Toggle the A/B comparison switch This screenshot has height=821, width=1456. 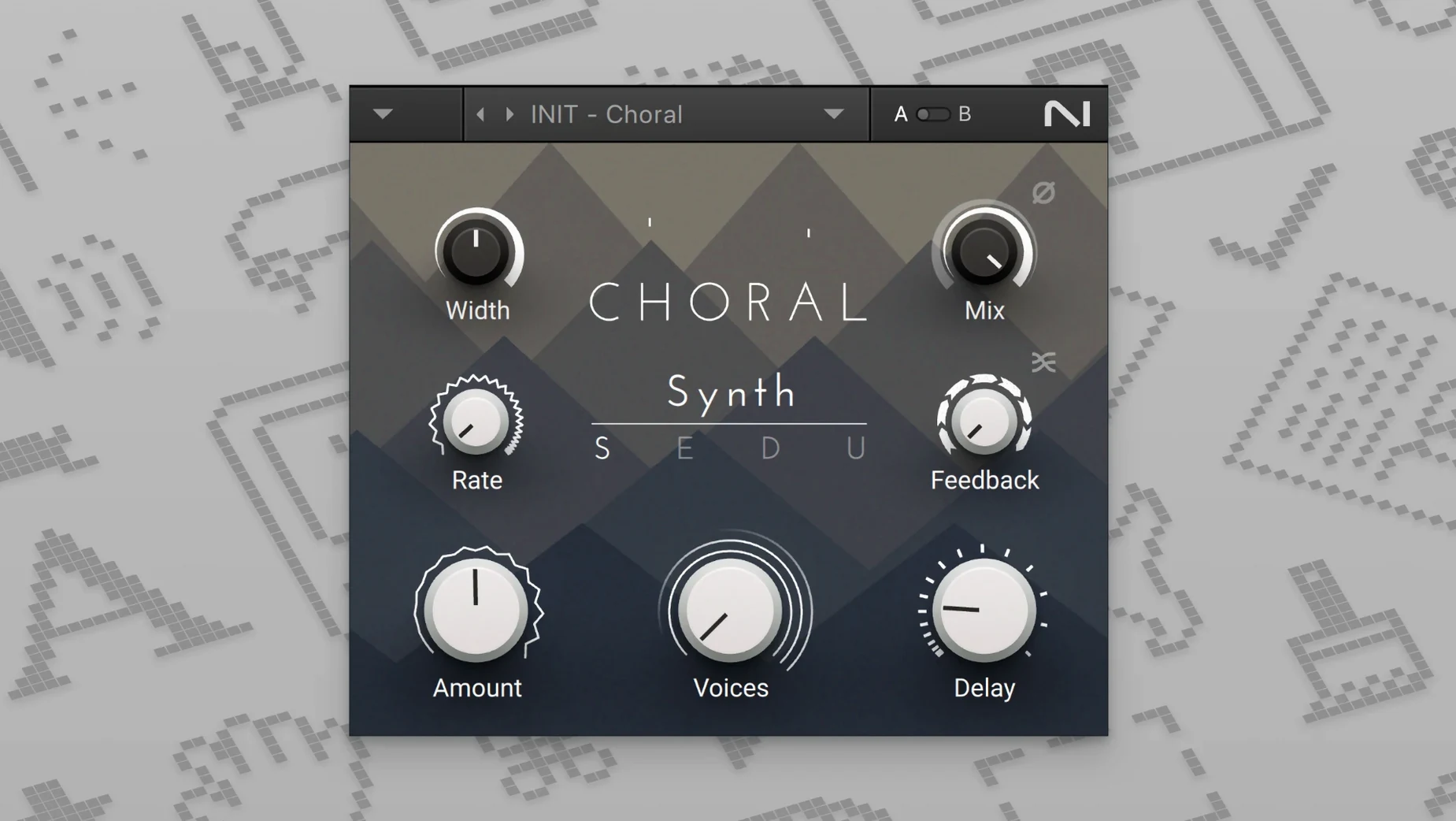click(x=933, y=114)
